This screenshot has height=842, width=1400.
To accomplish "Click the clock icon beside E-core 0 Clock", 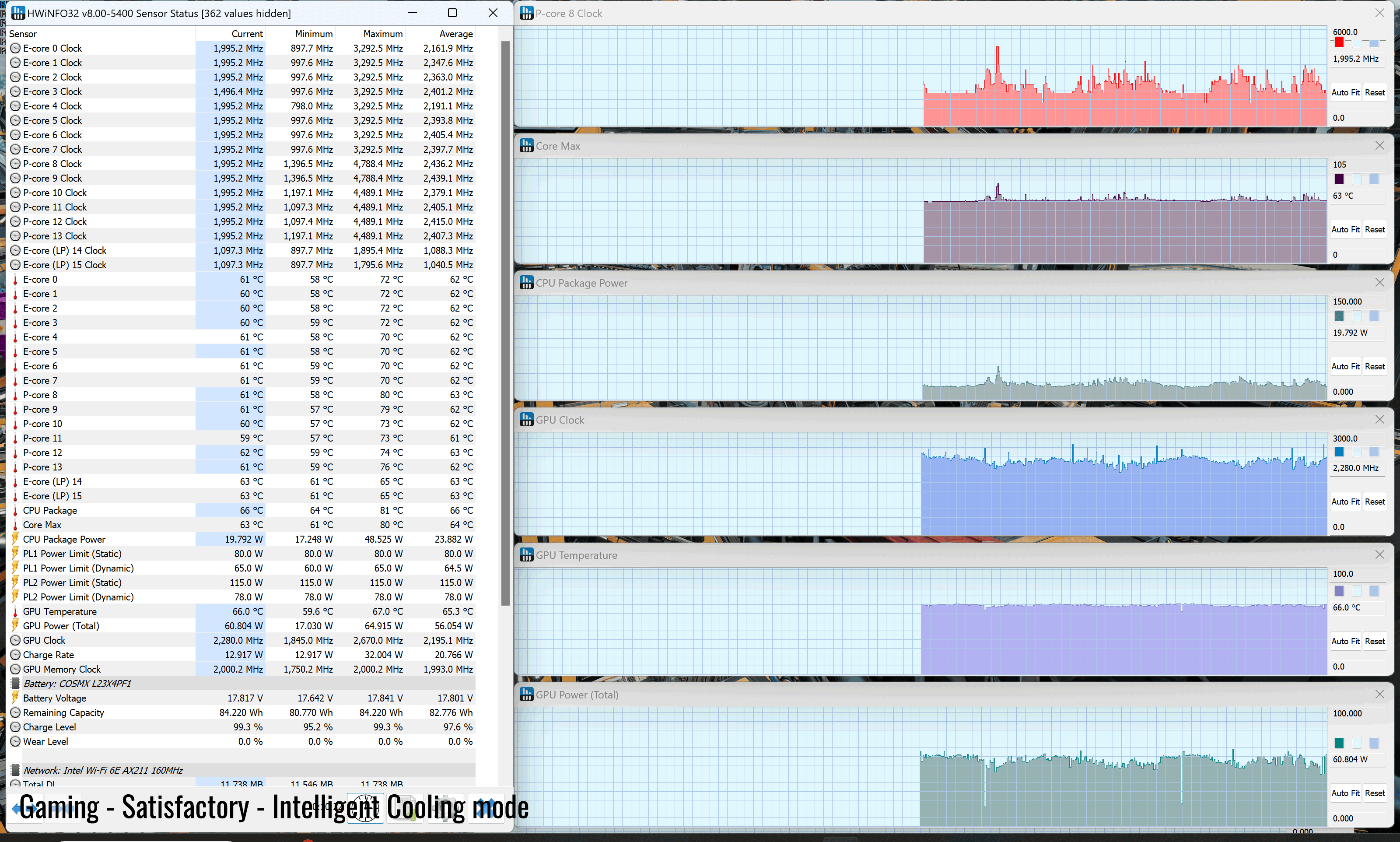I will [x=15, y=48].
